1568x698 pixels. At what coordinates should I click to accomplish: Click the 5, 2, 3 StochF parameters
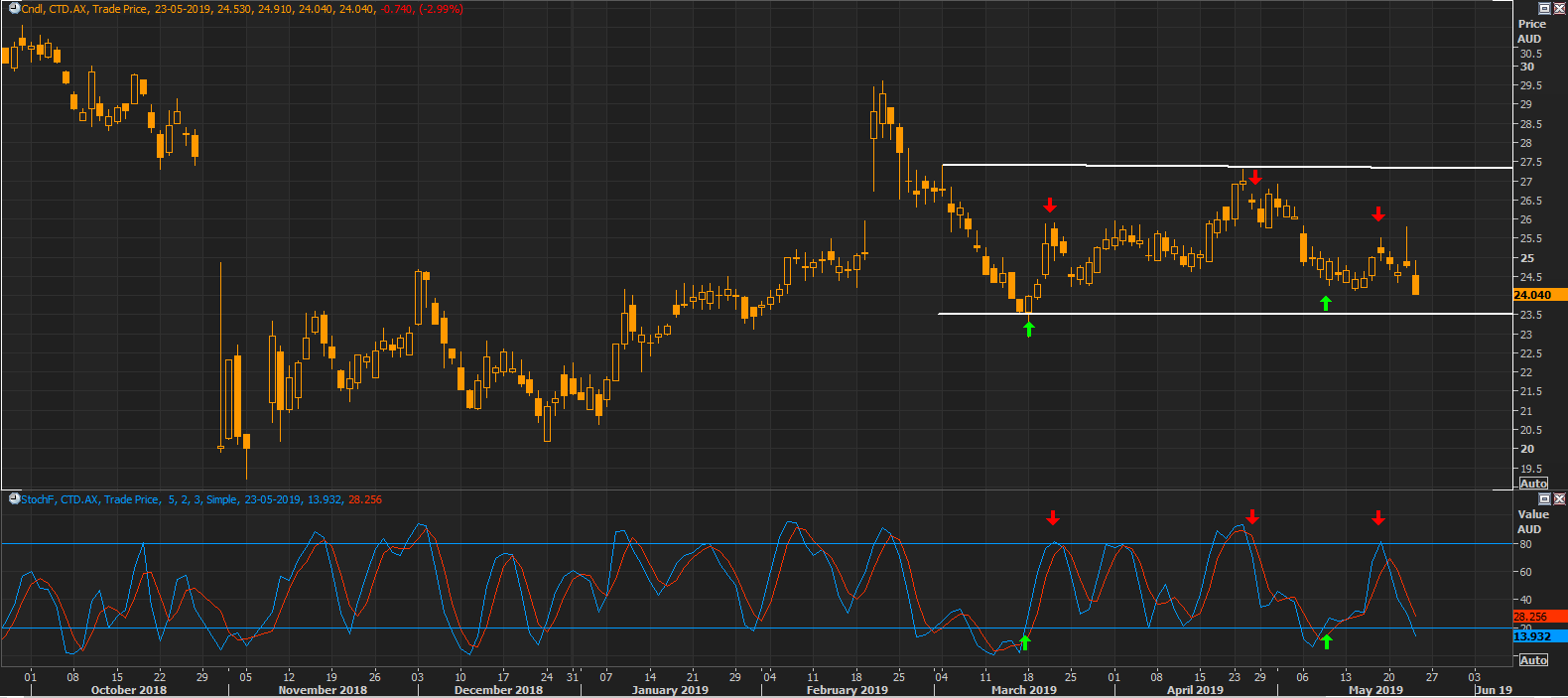click(185, 499)
